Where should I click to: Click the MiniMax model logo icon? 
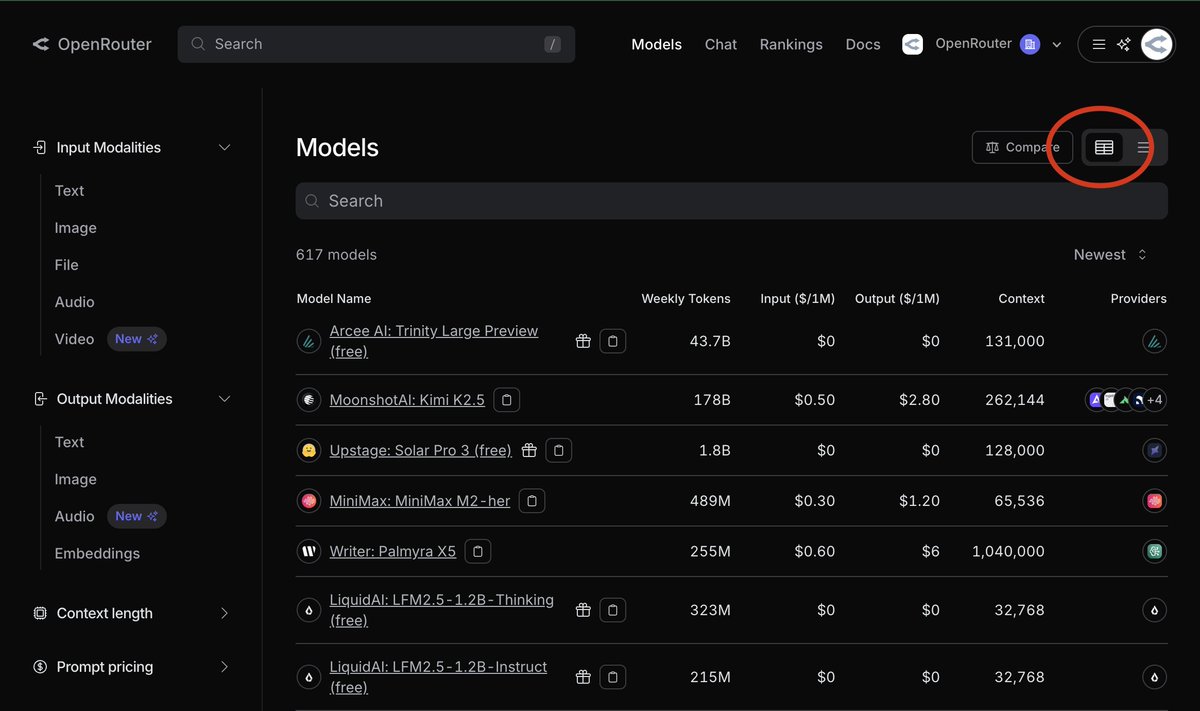pos(309,500)
